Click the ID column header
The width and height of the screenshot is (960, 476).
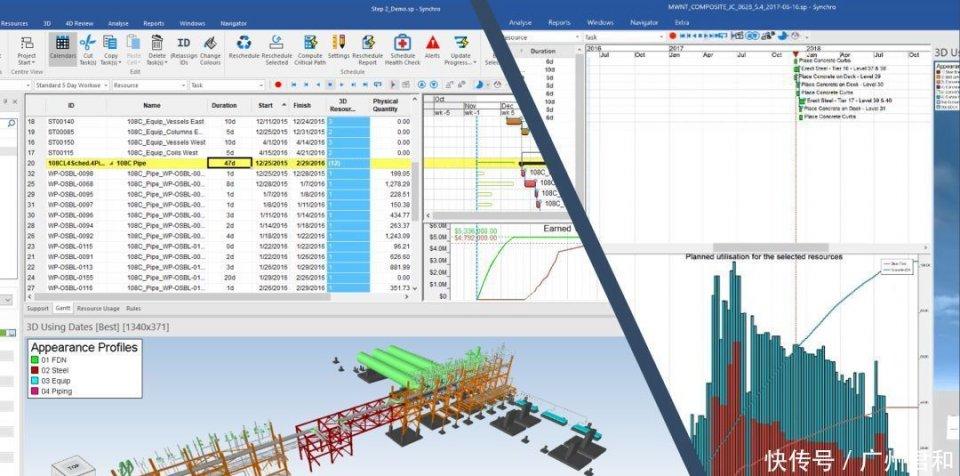coord(71,105)
